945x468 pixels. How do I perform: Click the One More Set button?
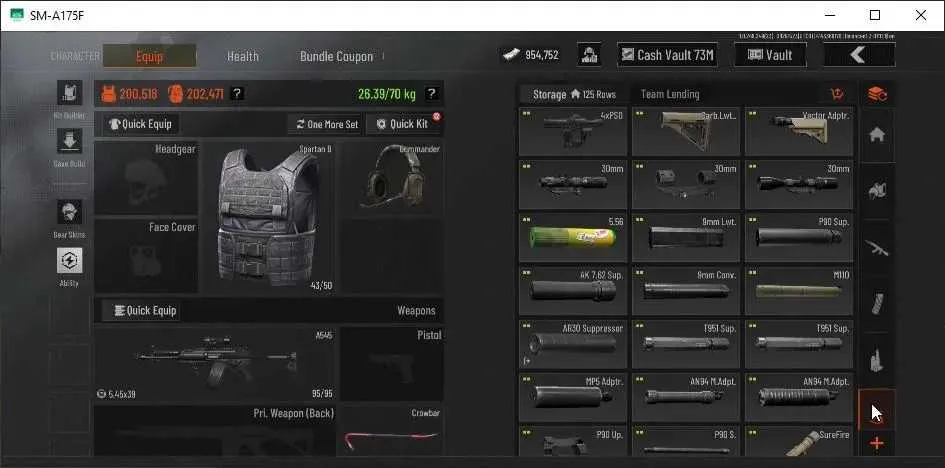[x=327, y=124]
